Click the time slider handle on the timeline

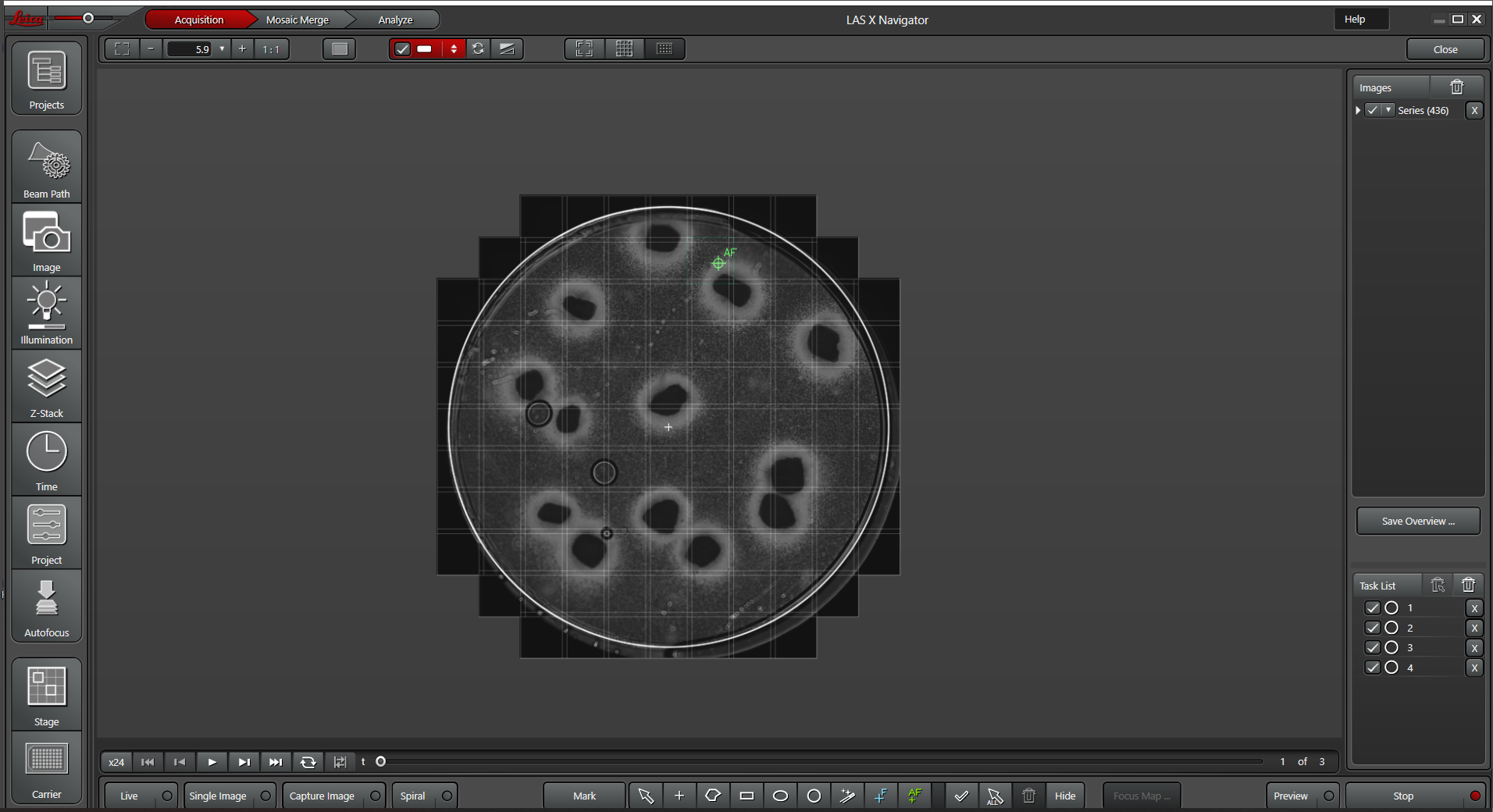pos(381,761)
